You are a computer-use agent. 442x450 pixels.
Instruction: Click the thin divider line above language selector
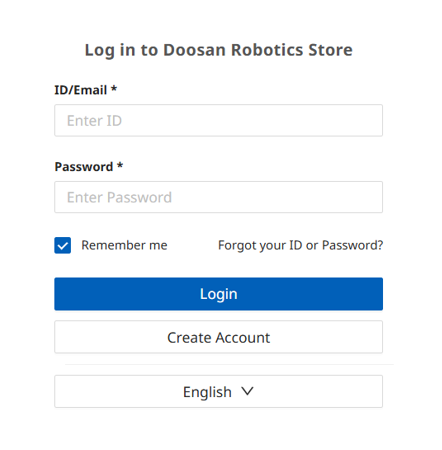229,364
